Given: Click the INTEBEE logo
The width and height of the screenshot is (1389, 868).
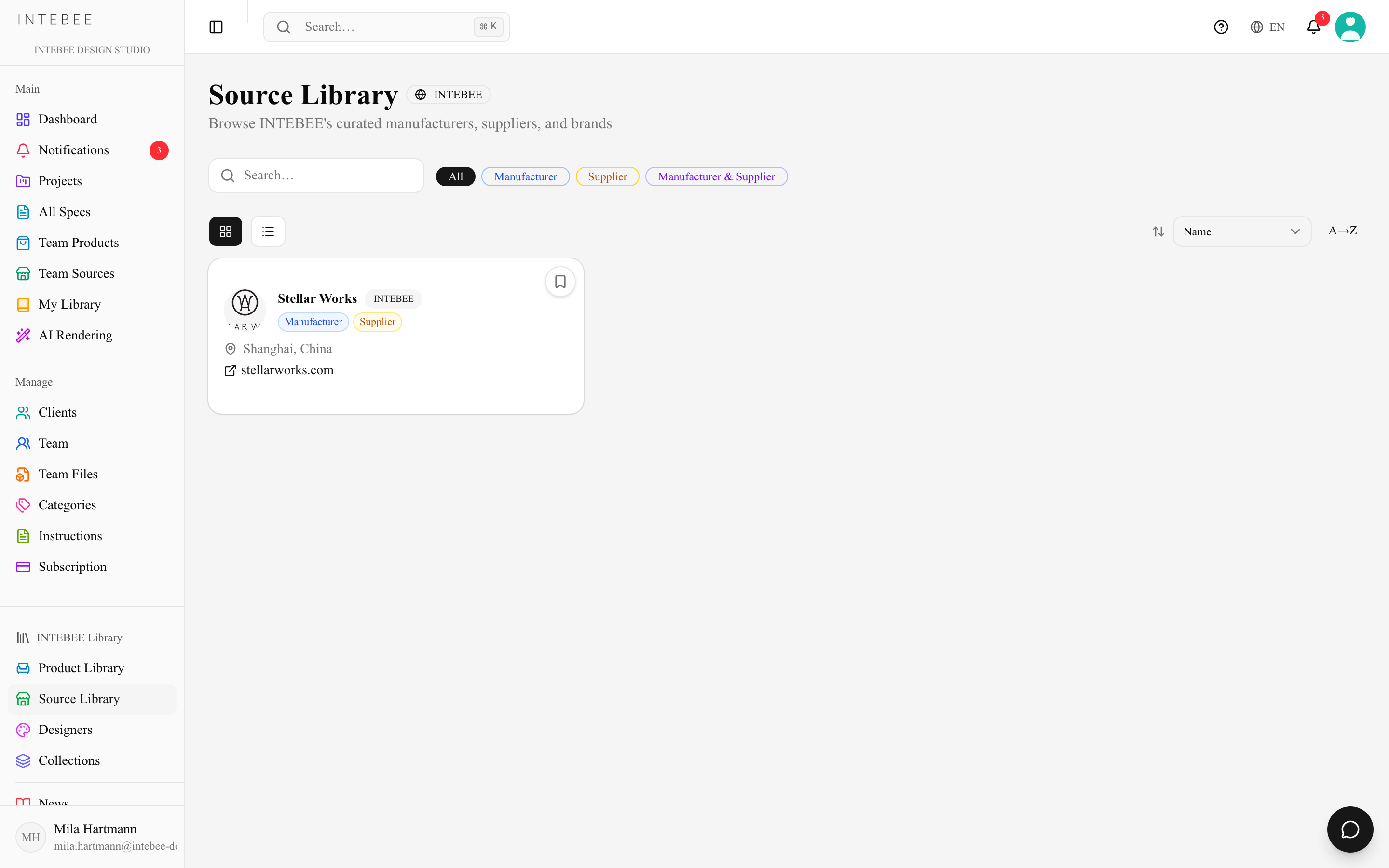Looking at the screenshot, I should tap(55, 20).
